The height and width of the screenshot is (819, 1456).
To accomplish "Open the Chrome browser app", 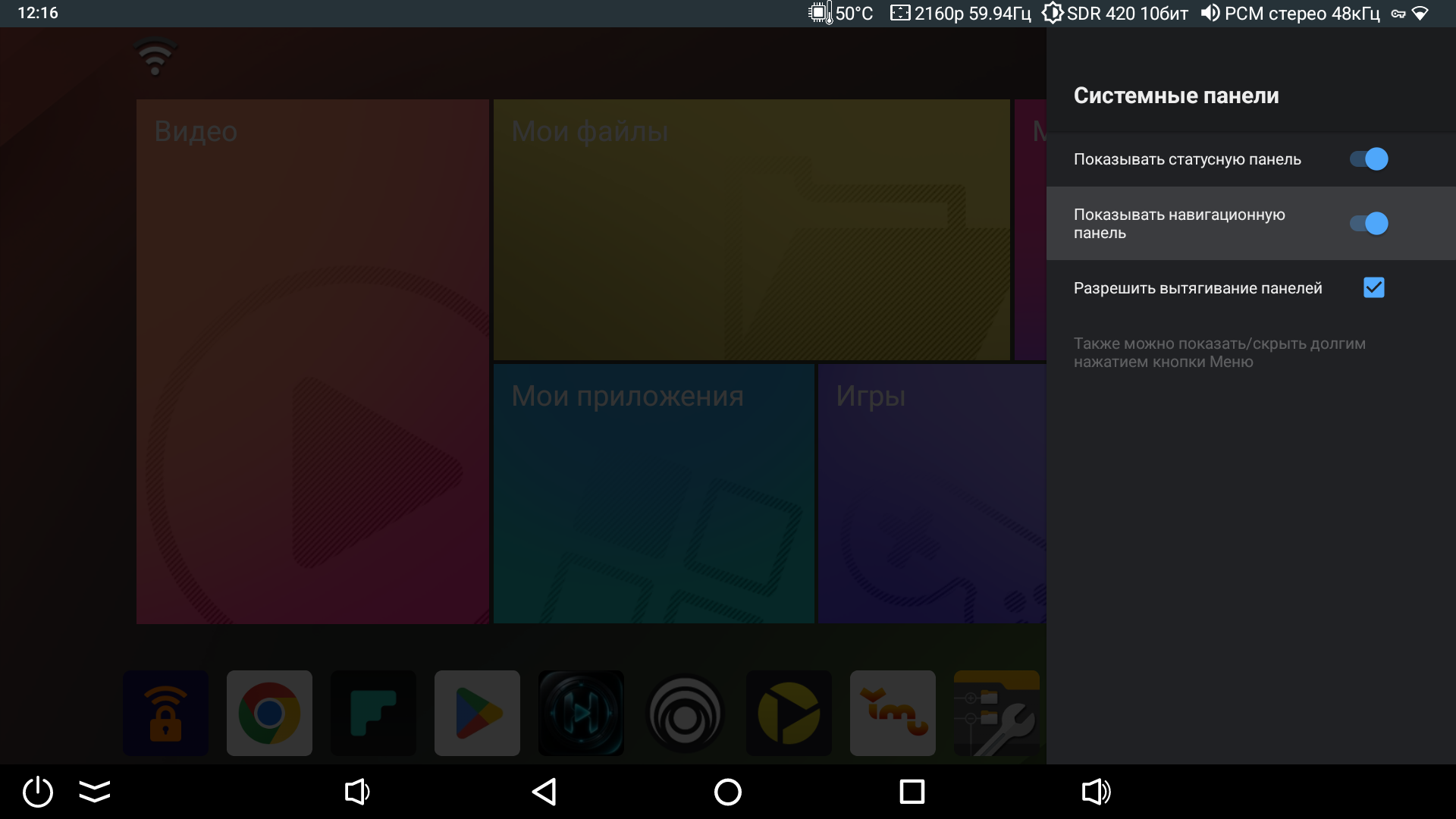I will (269, 713).
